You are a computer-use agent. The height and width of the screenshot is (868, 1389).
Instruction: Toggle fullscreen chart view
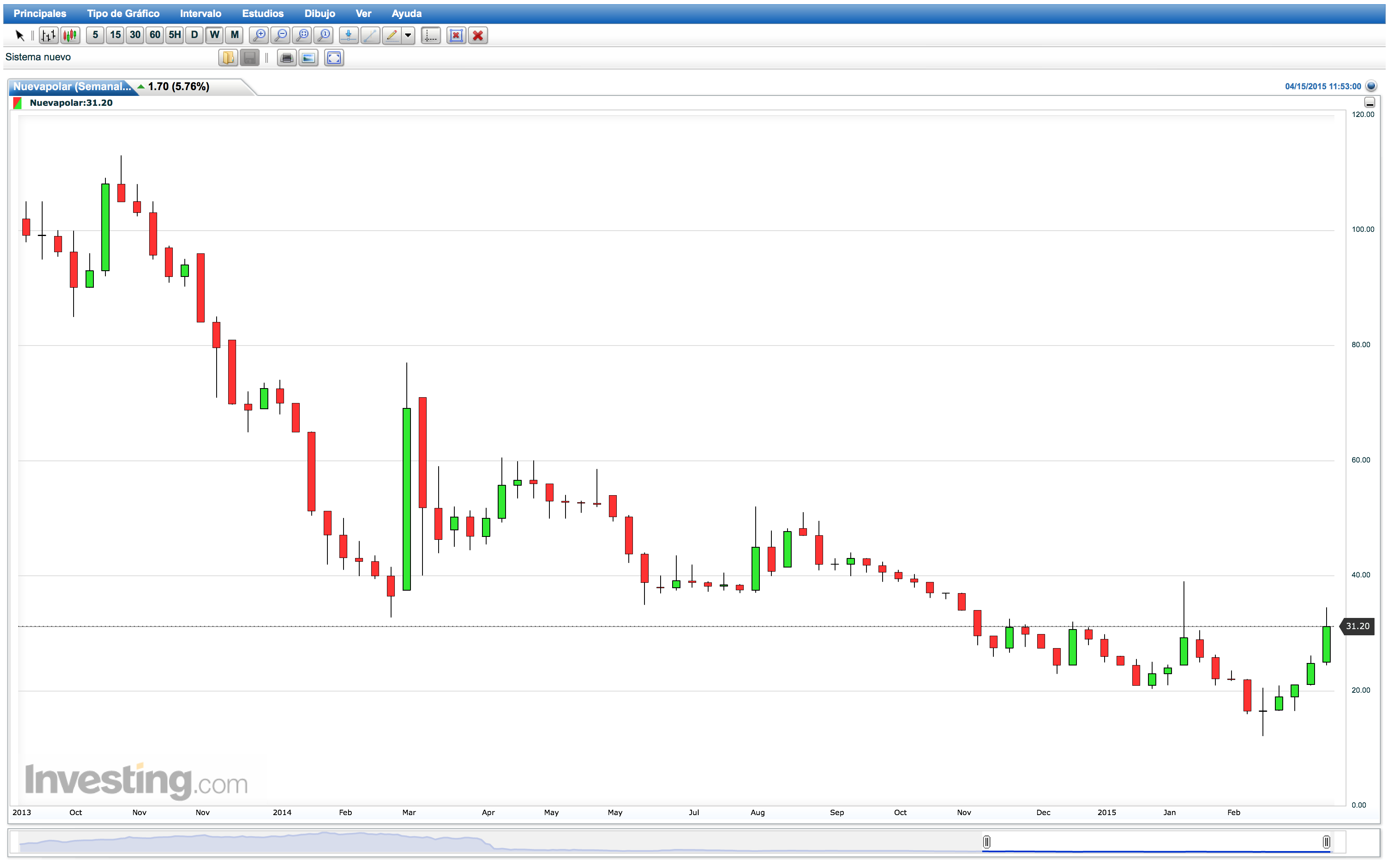[x=334, y=57]
